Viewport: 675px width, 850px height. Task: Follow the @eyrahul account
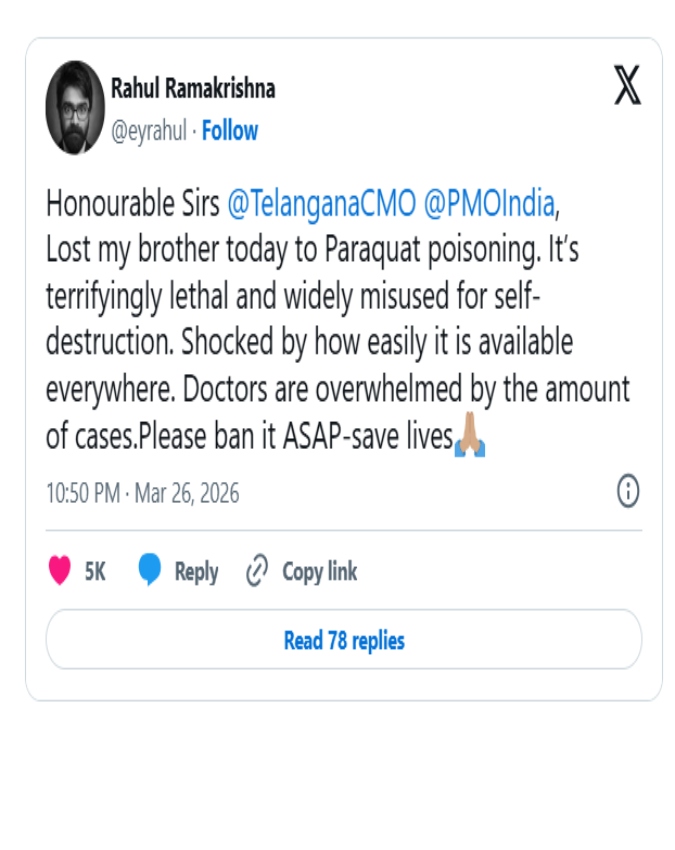coord(230,131)
